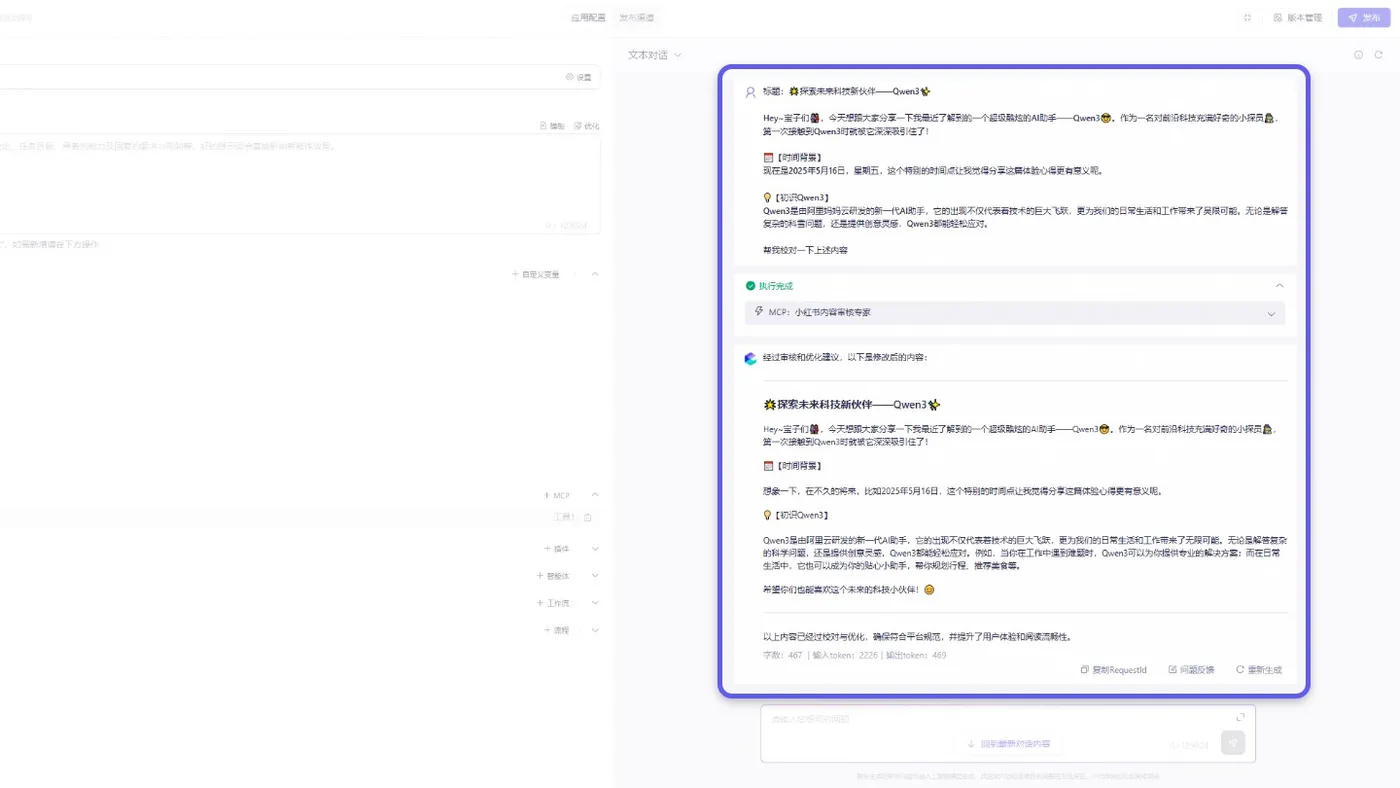Viewport: 1400px width, 788px height.
Task: Click 问题反馈 feedback link
Action: pyautogui.click(x=1191, y=670)
